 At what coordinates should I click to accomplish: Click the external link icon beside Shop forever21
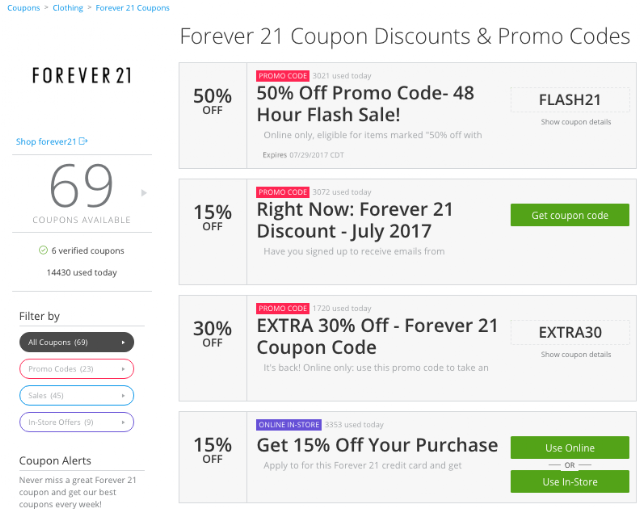tap(84, 142)
